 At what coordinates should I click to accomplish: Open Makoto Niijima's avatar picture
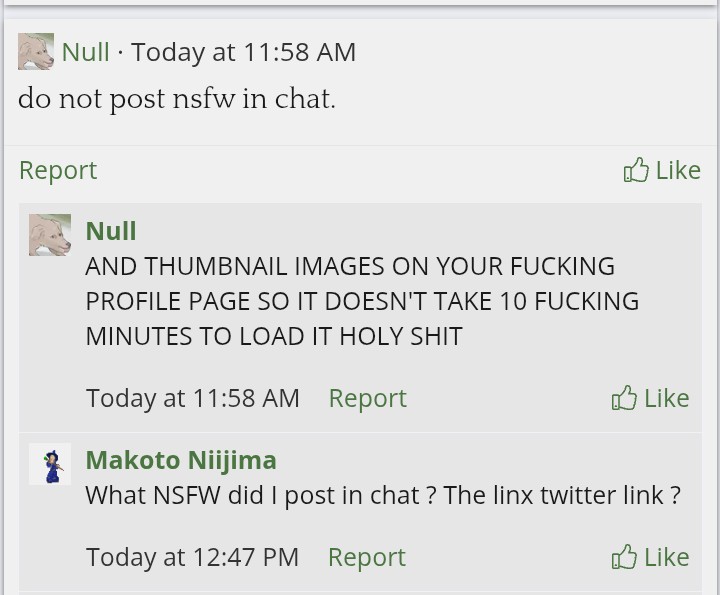tap(50, 464)
